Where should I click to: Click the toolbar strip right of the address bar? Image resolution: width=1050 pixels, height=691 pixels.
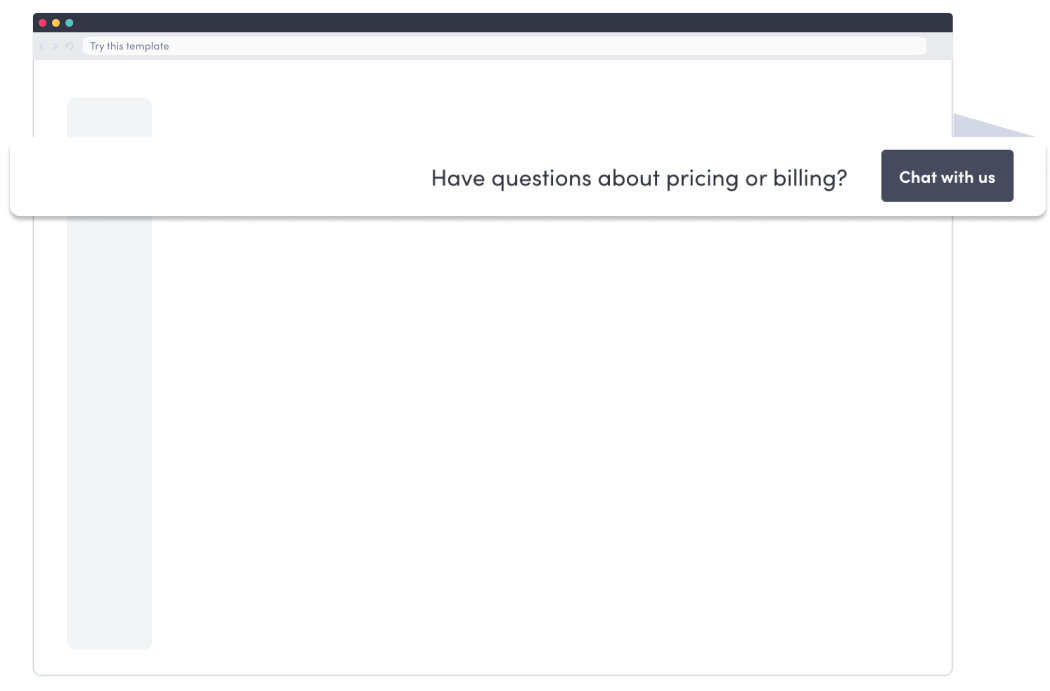939,46
